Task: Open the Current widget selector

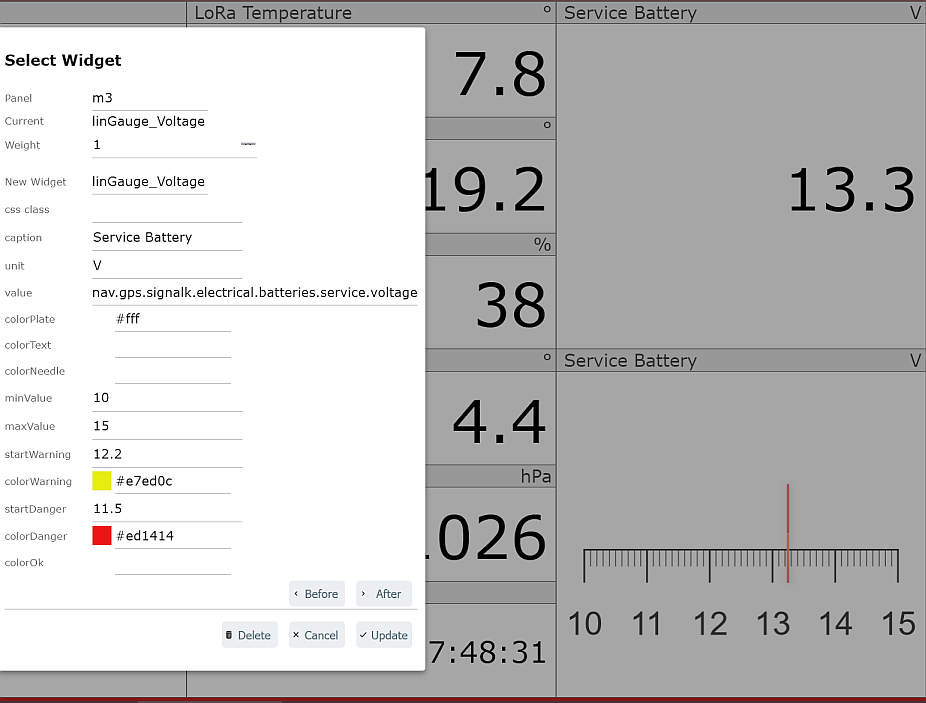Action: pos(150,121)
